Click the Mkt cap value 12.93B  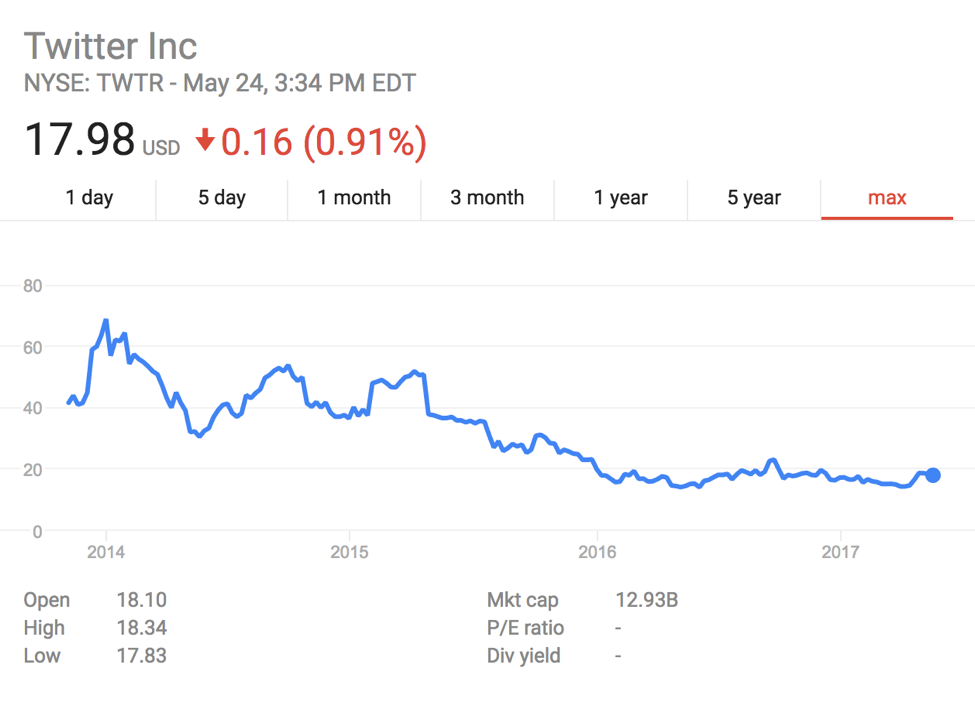pos(647,600)
